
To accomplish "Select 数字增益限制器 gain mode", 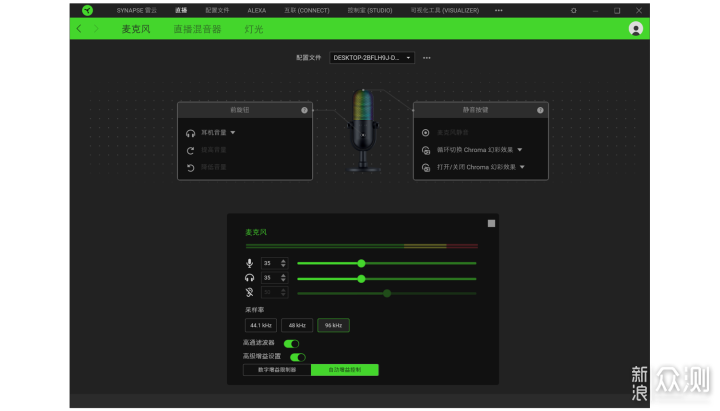I will click(x=277, y=370).
